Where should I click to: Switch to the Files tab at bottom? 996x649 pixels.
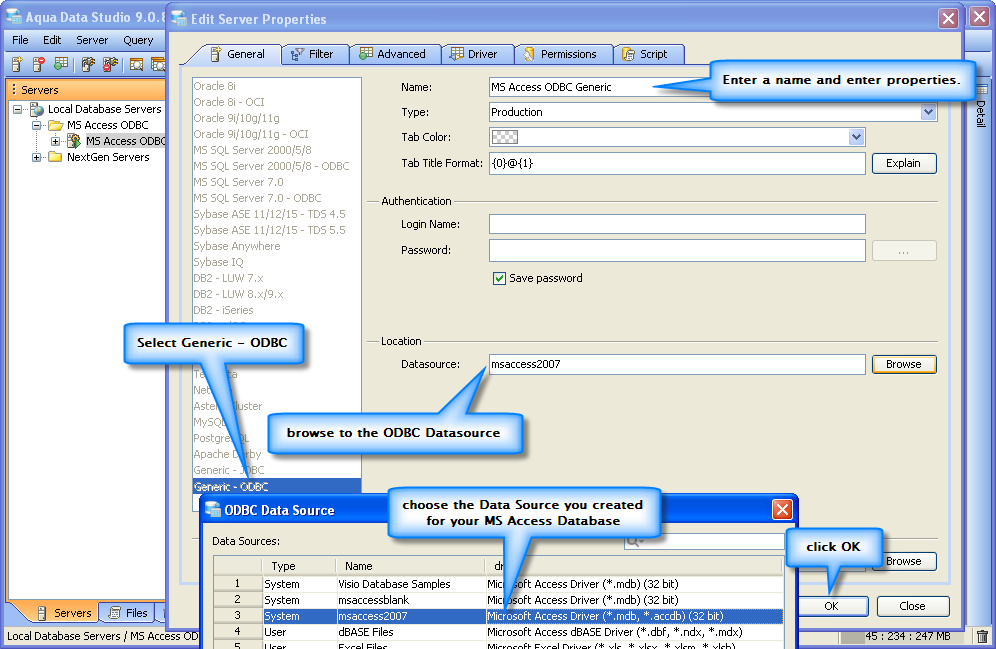point(129,613)
